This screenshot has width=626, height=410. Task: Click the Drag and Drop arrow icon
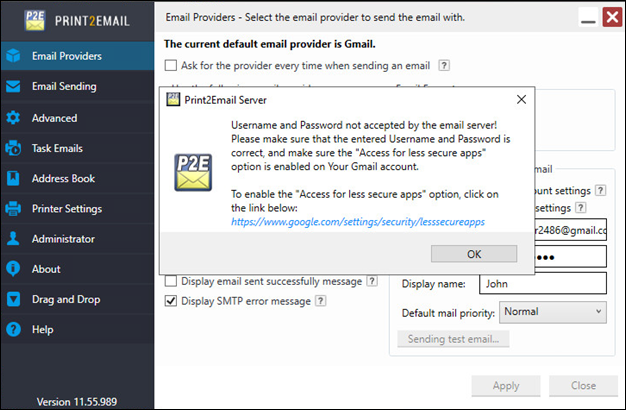(x=13, y=299)
